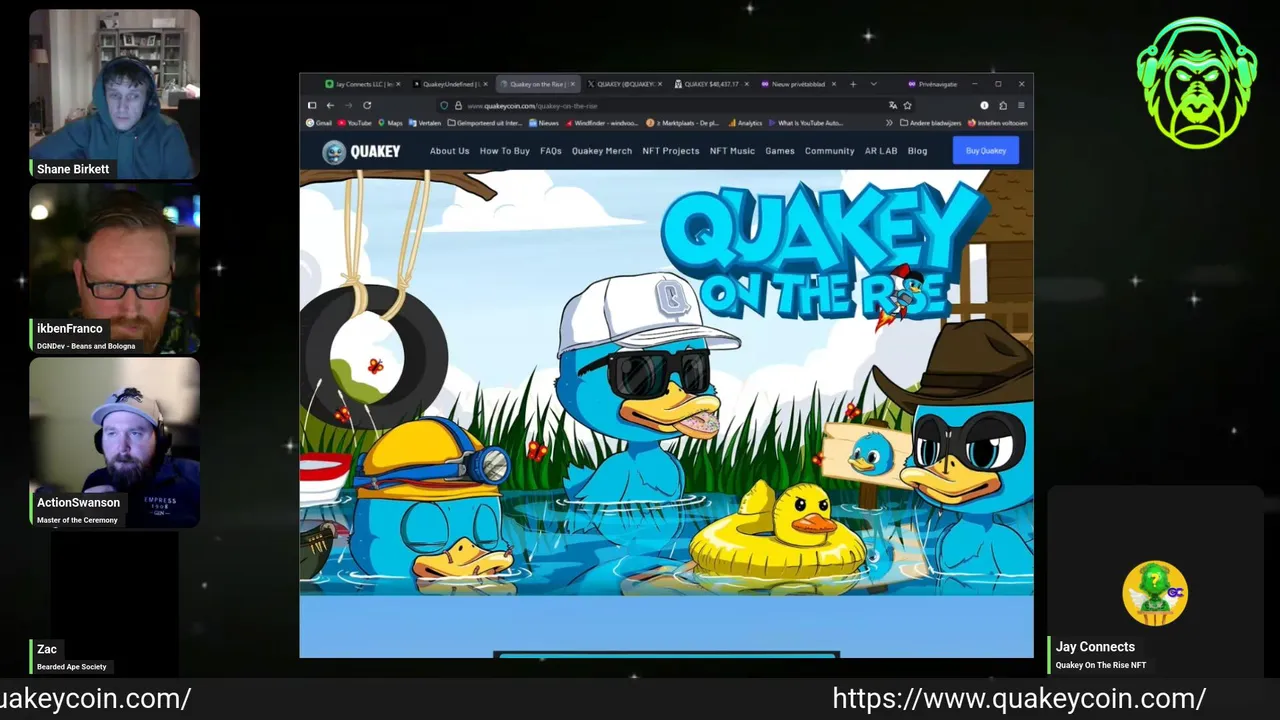
Task: Click the translate page icon in address bar
Action: [x=892, y=105]
